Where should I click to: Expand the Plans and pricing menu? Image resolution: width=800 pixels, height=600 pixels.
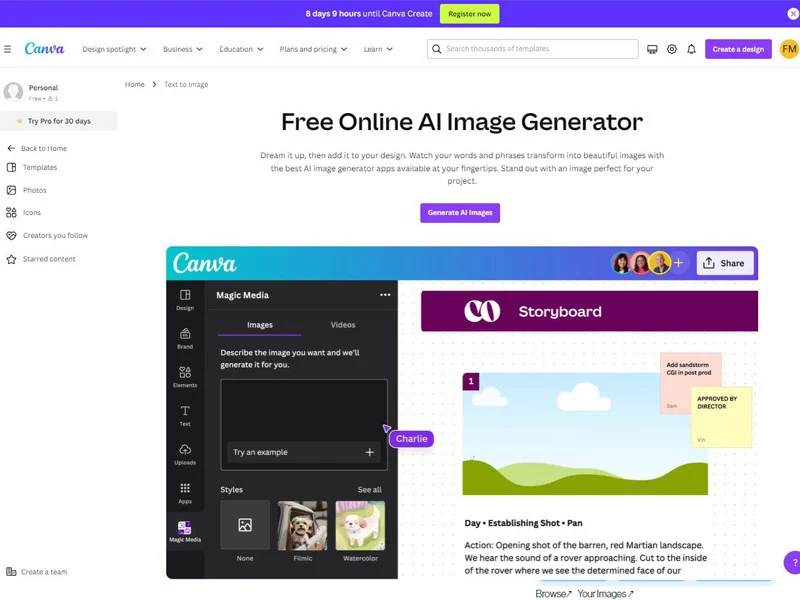[313, 49]
